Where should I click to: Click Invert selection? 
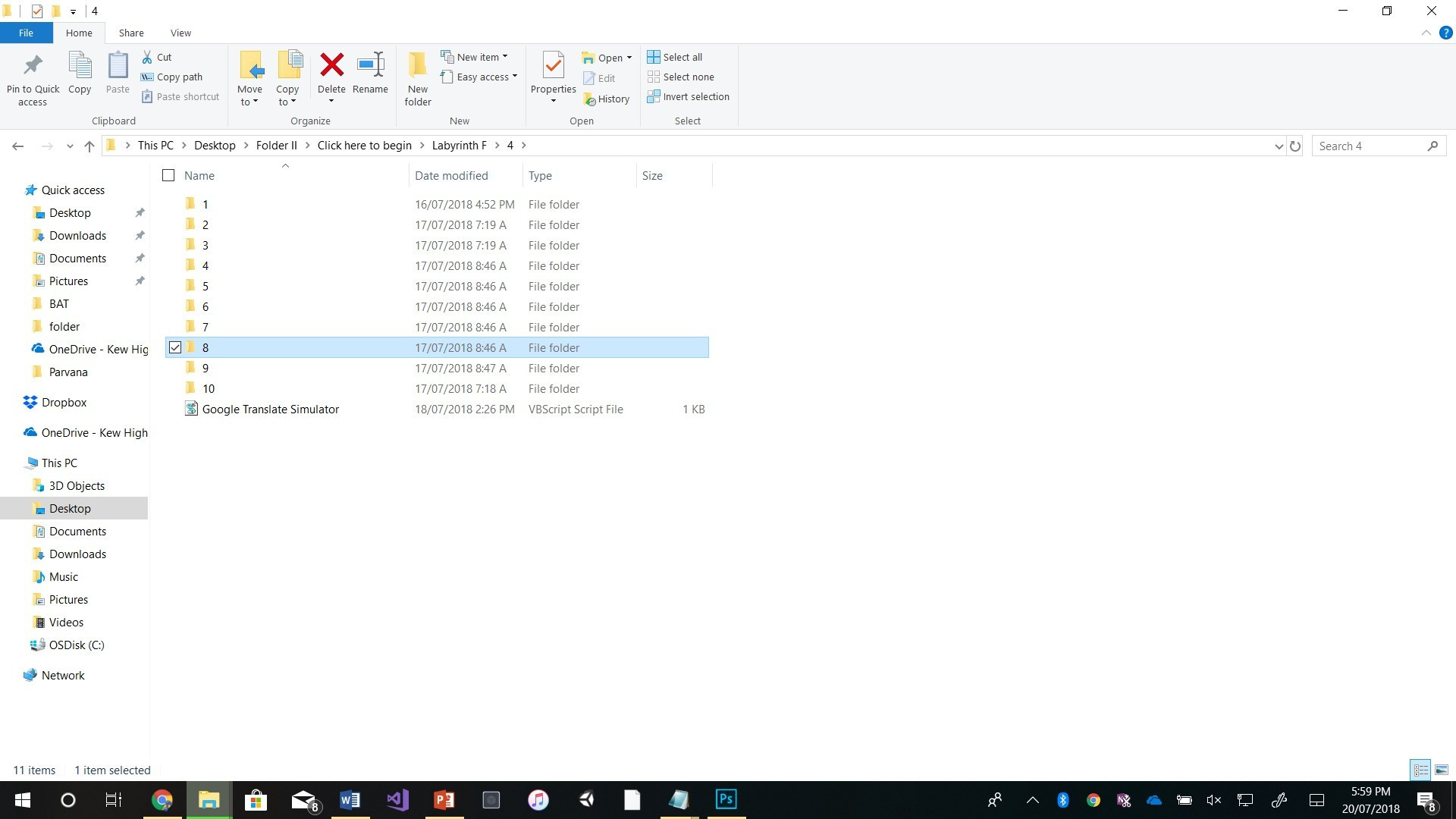pos(688,96)
